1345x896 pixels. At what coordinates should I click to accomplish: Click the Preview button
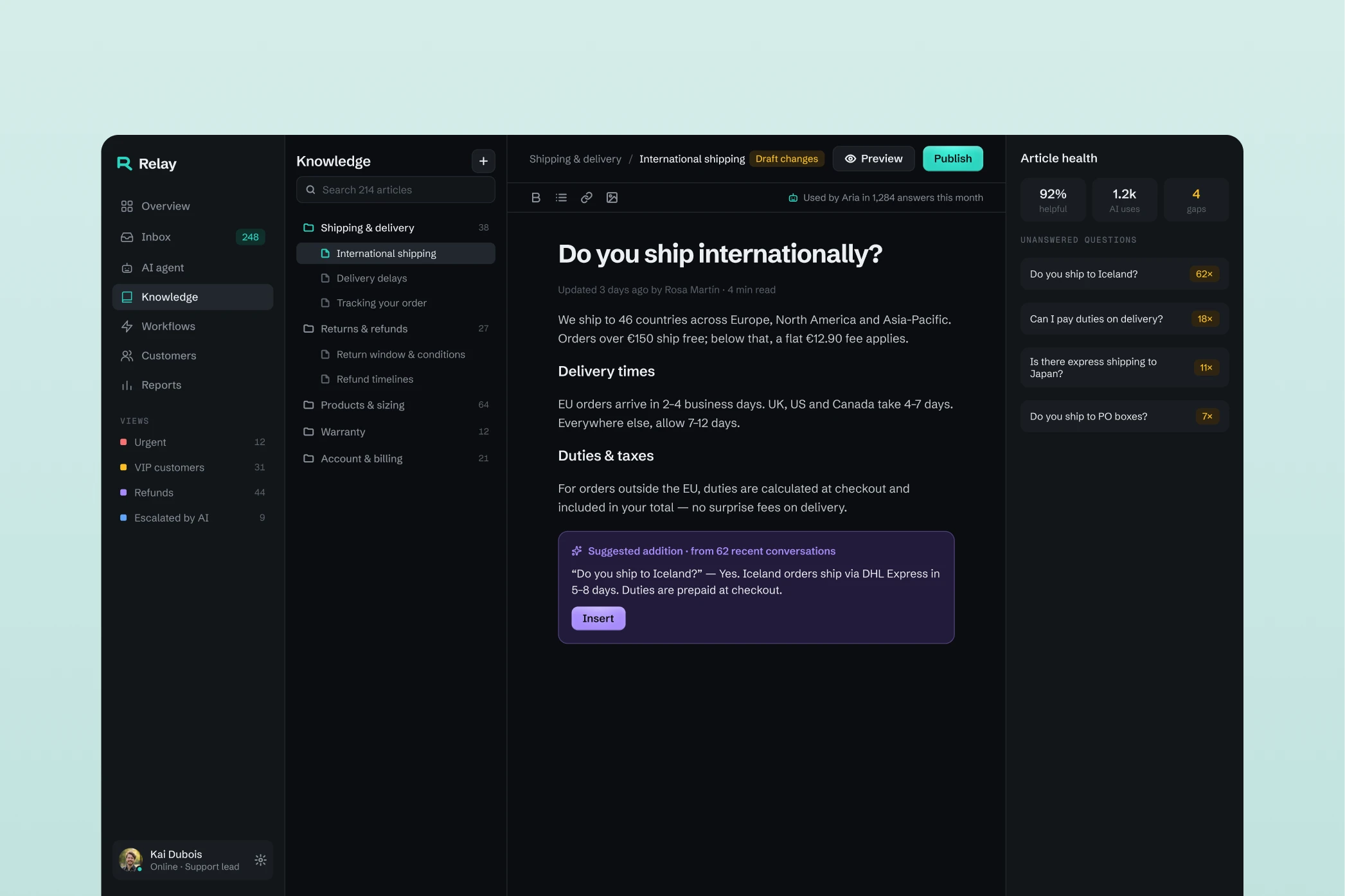873,159
